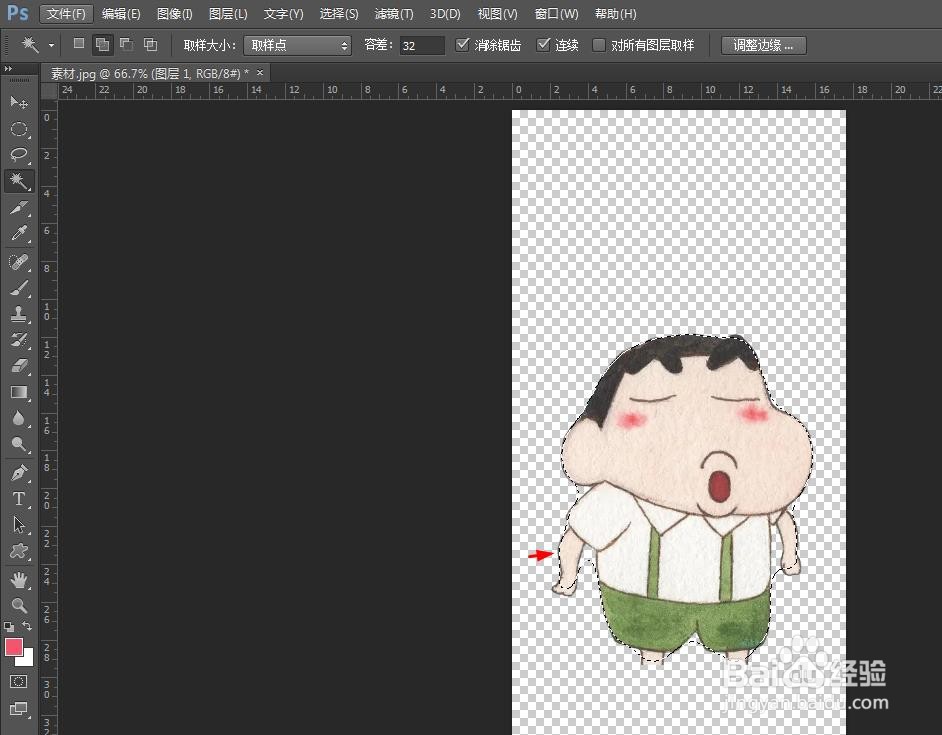The image size is (942, 735).
Task: Swap foreground and background colors
Action: [x=27, y=626]
